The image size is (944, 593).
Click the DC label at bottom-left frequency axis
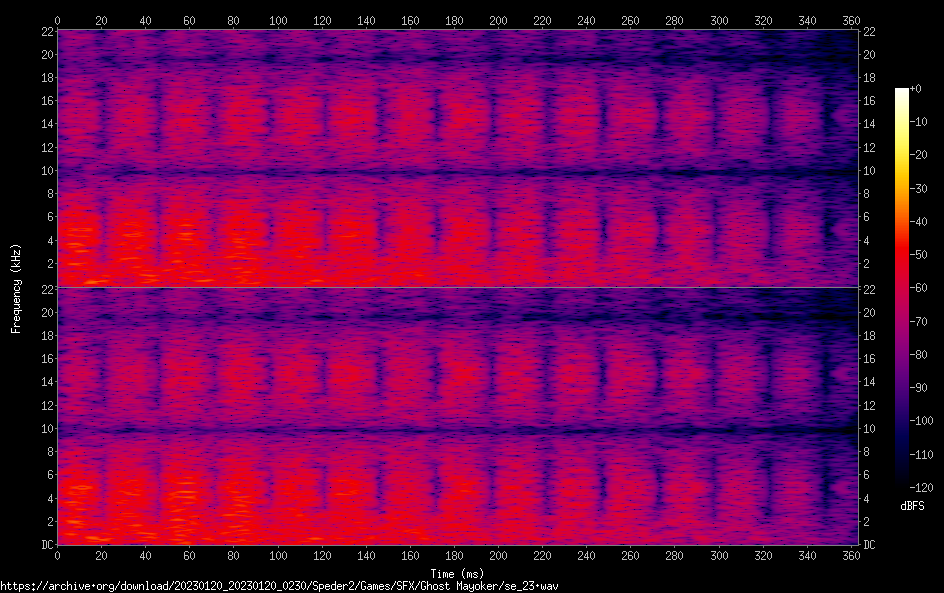(44, 545)
